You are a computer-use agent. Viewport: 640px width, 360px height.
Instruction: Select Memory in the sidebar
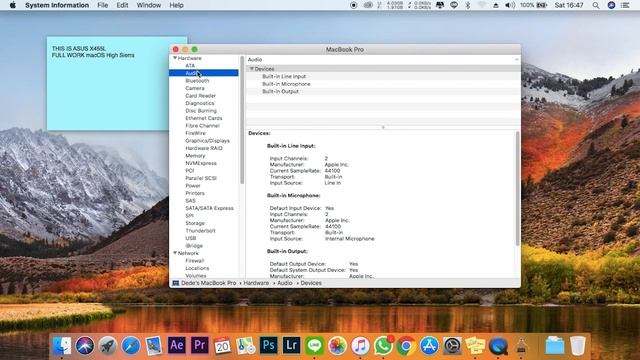pos(195,156)
